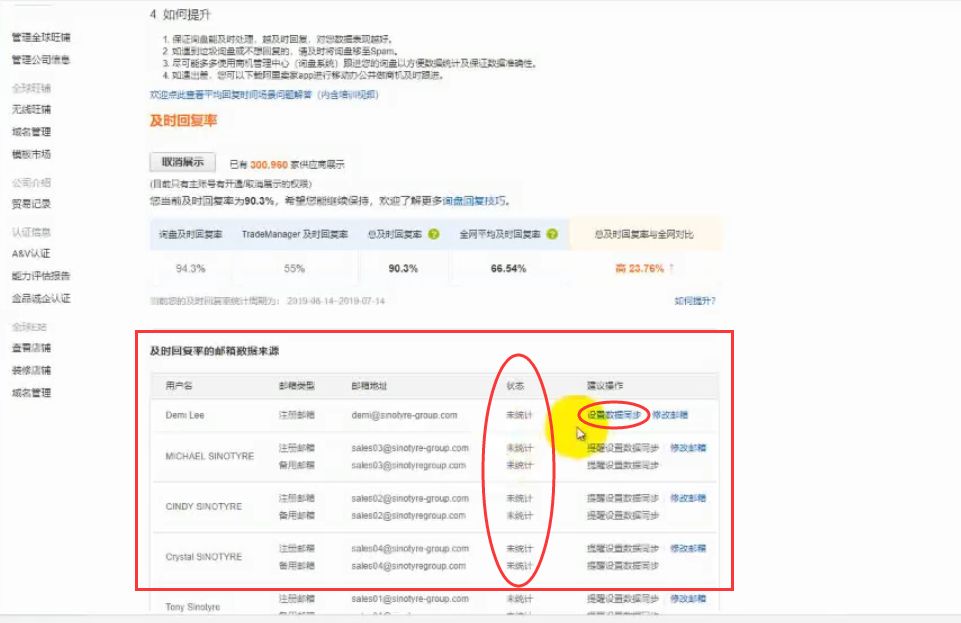Click the CINDY SINOTYRE user name

point(203,507)
